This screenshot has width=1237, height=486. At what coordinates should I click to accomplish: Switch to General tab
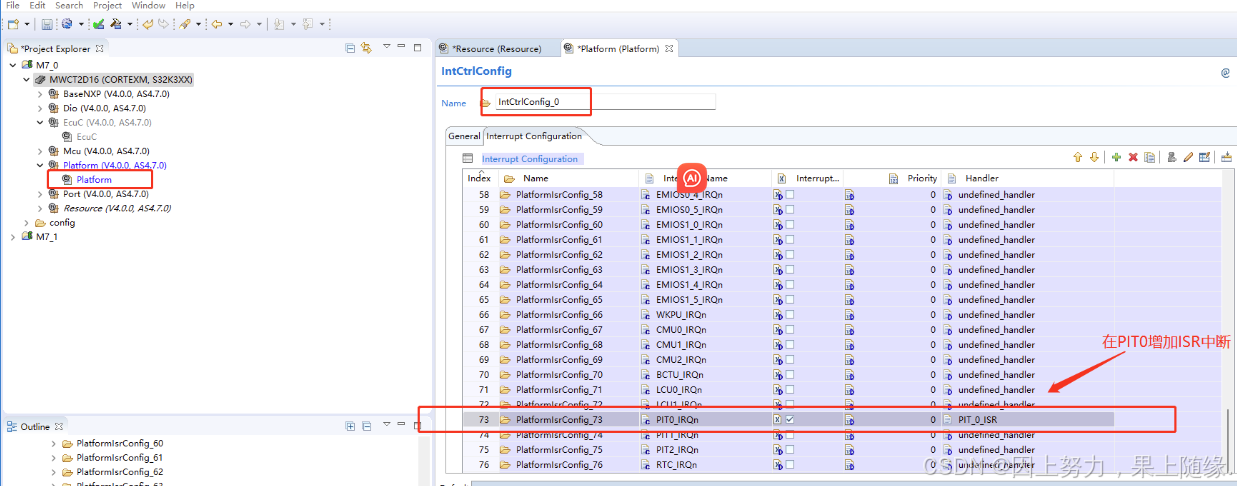click(464, 136)
